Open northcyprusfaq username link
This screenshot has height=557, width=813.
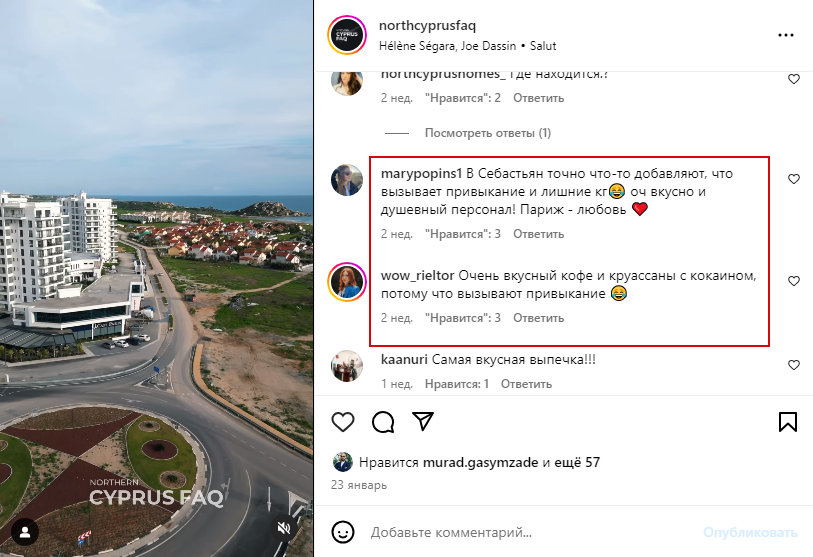point(427,25)
